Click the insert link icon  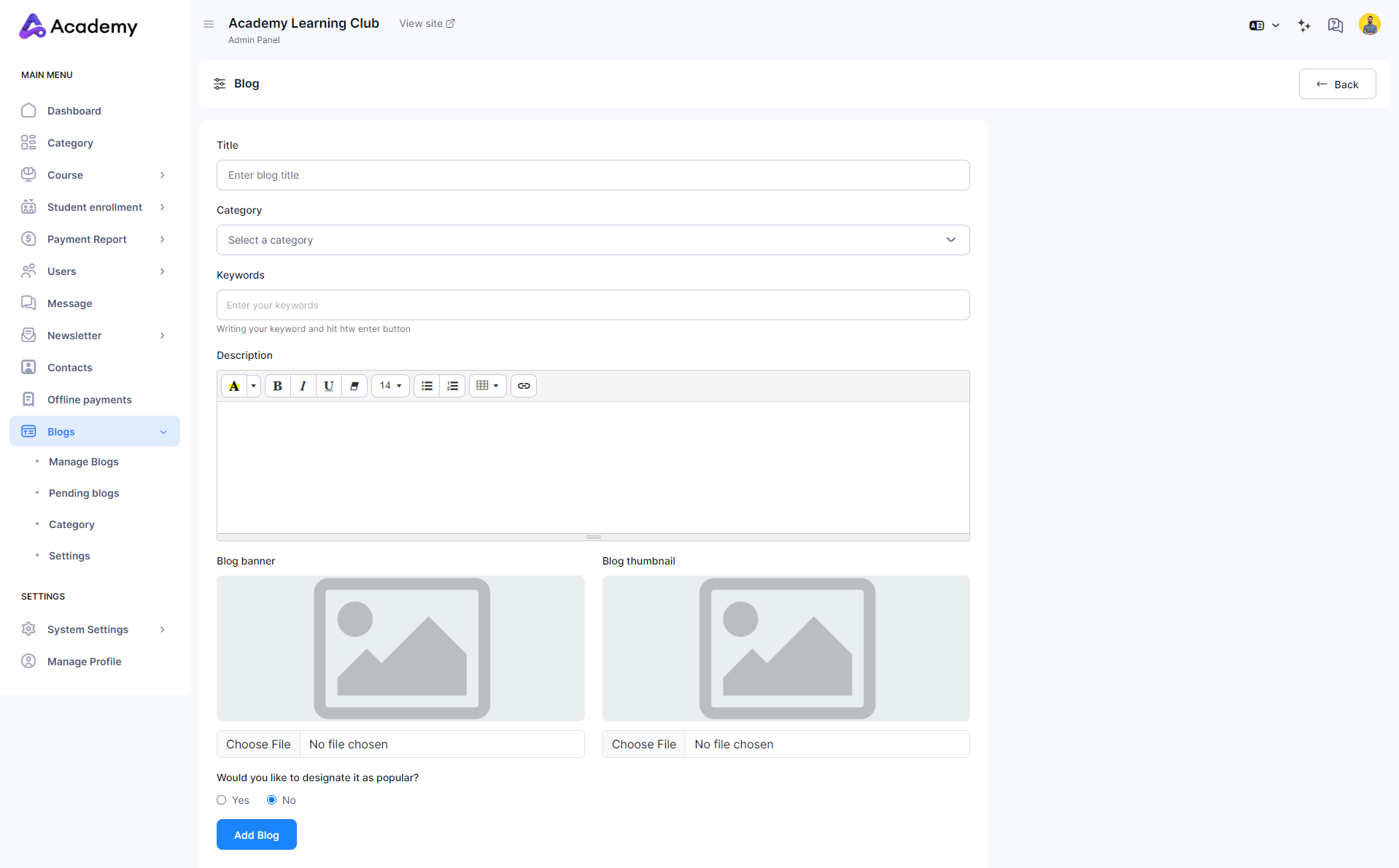click(524, 386)
